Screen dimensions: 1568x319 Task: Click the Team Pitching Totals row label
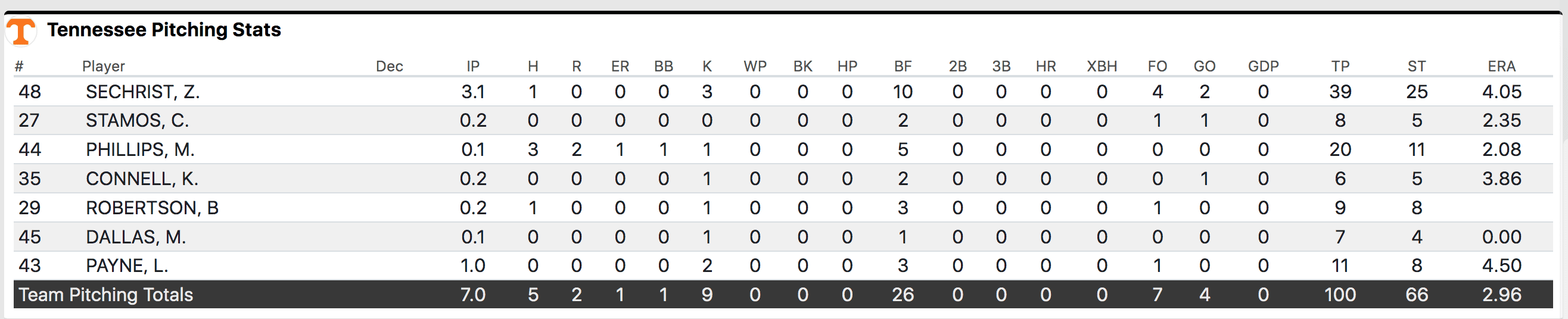coord(106,295)
